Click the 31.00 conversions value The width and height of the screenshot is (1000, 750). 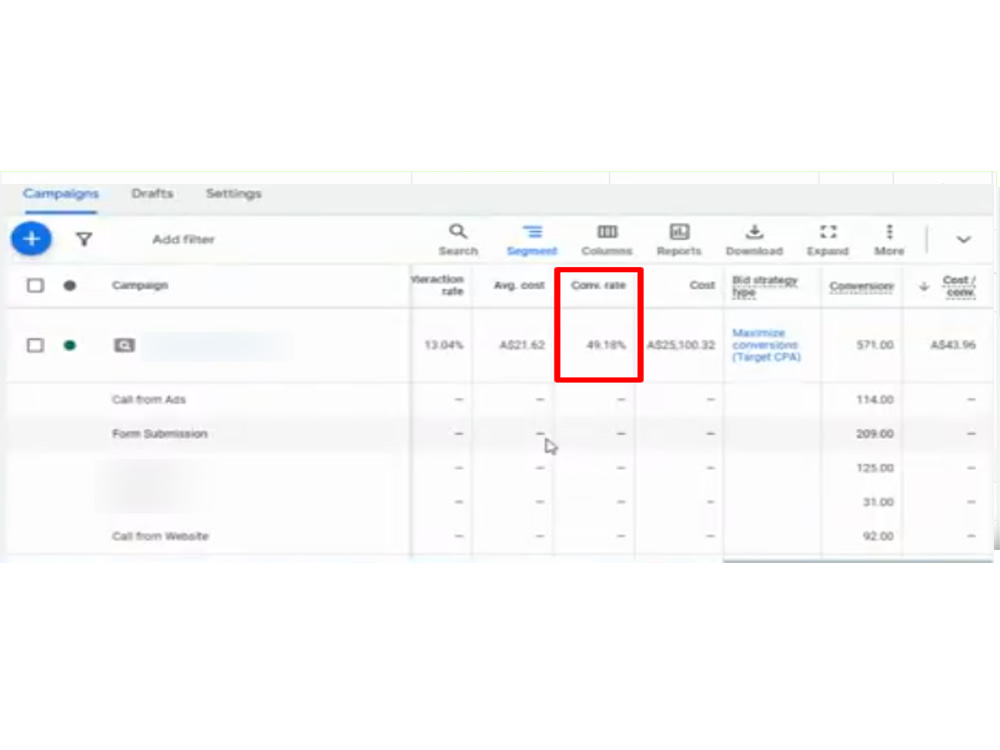click(878, 503)
